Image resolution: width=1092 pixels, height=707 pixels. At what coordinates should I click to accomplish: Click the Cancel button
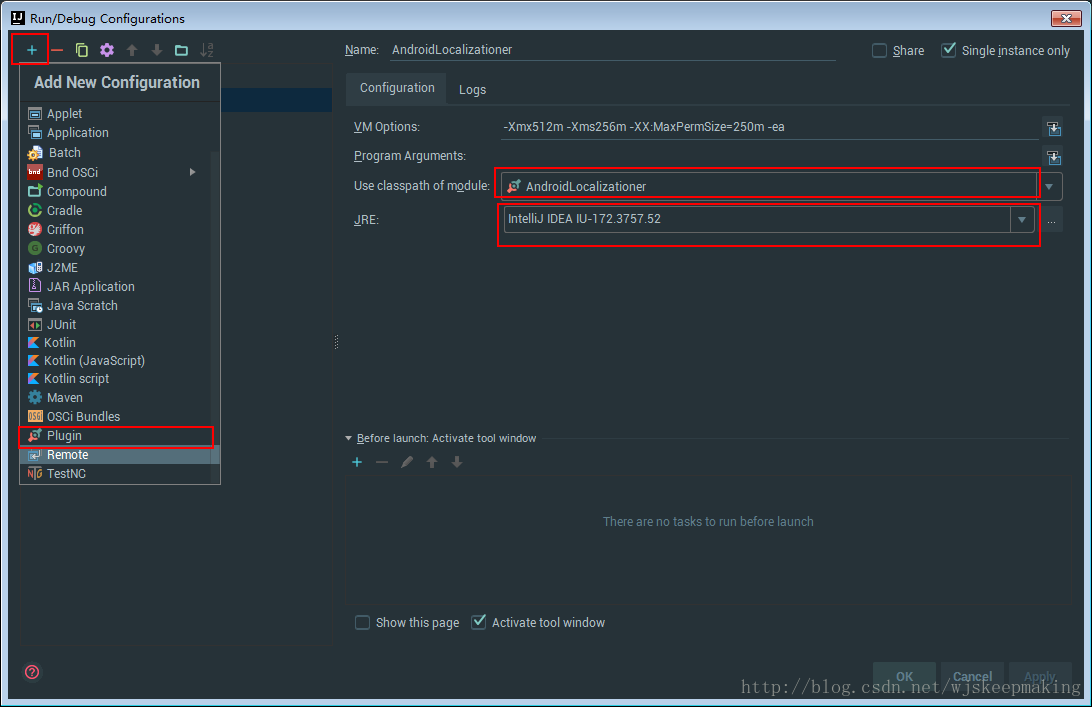[x=972, y=676]
